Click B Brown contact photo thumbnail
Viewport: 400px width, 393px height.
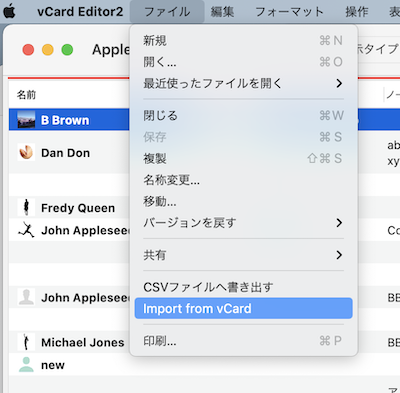click(26, 120)
